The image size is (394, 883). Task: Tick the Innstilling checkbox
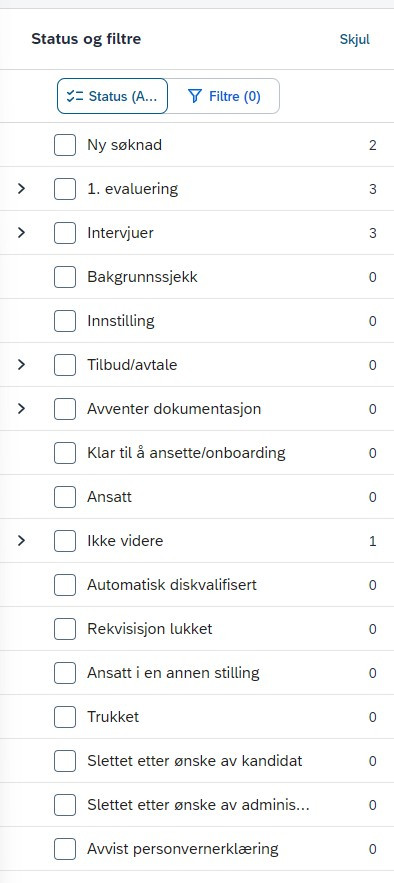(x=65, y=321)
